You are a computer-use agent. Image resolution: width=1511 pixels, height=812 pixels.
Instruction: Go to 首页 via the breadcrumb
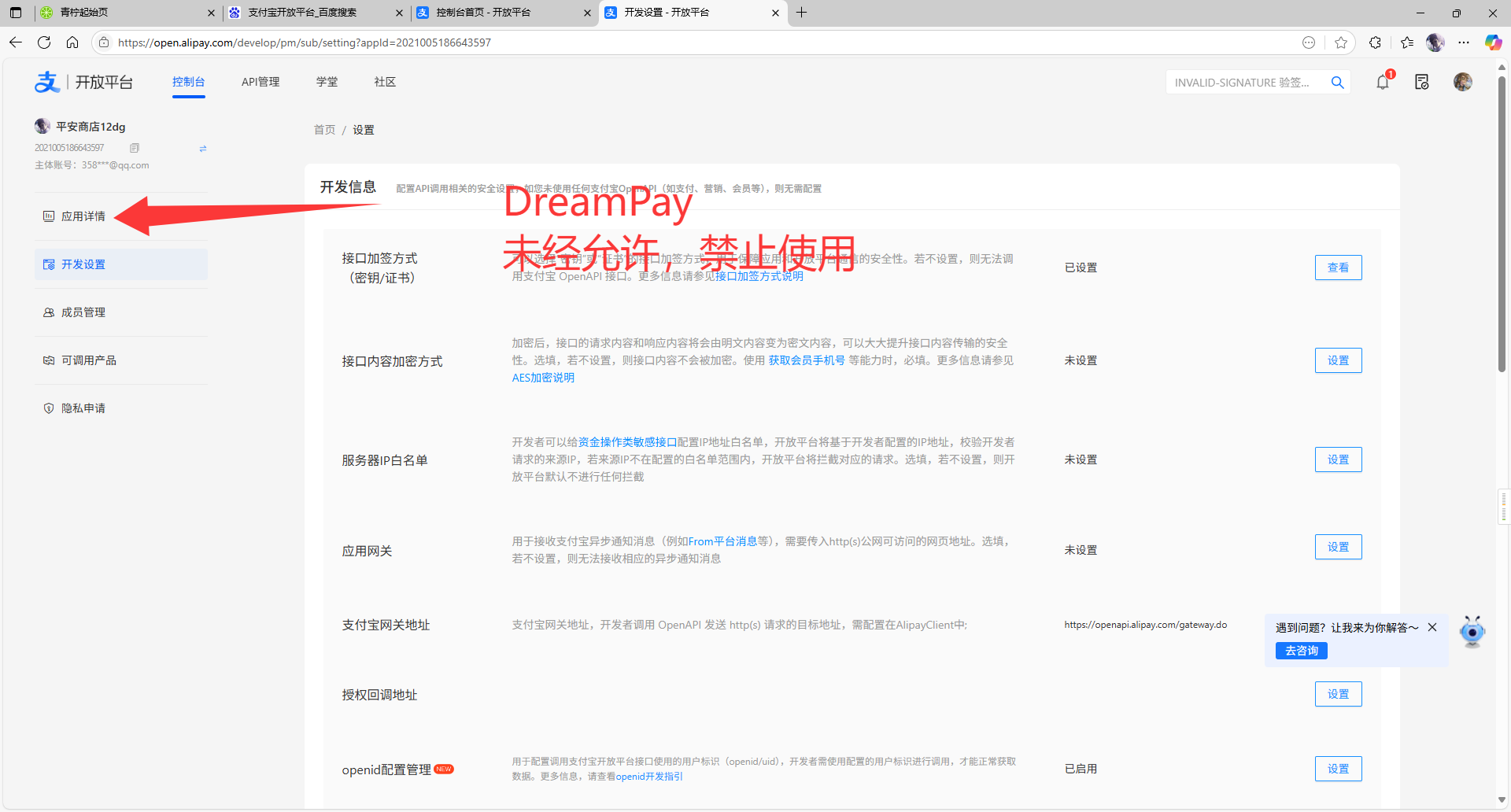pos(323,129)
